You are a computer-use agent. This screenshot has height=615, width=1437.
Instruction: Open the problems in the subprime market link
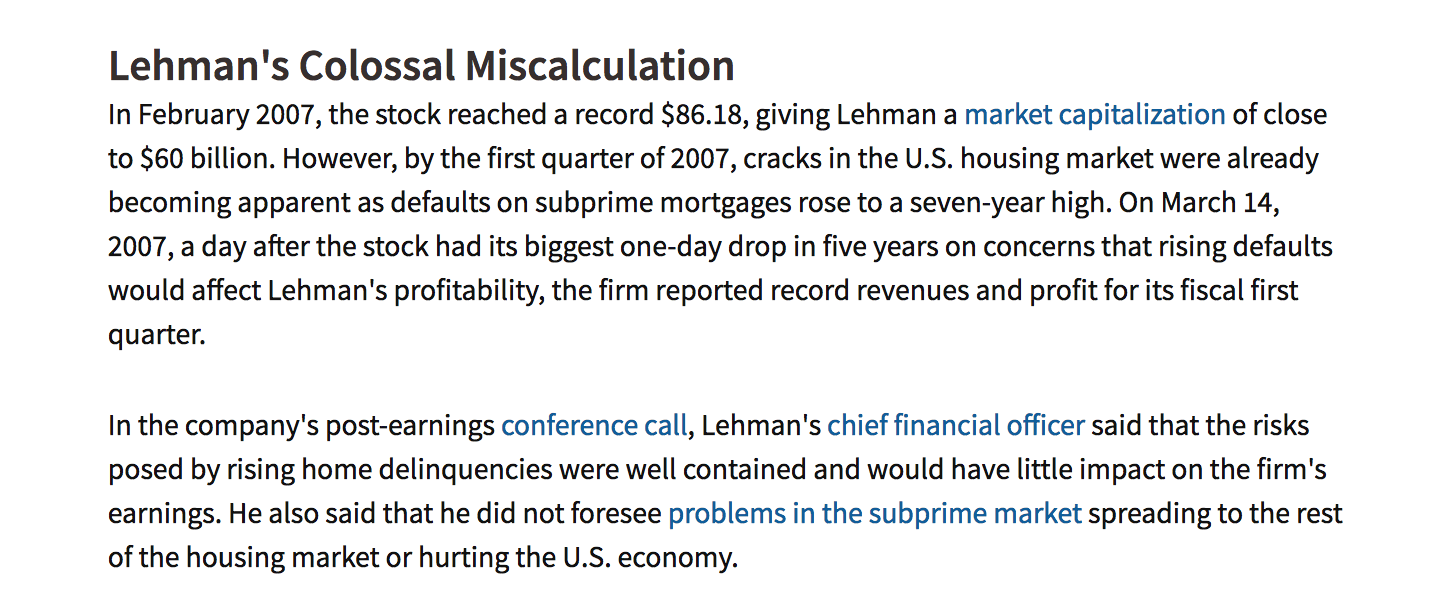click(x=874, y=514)
